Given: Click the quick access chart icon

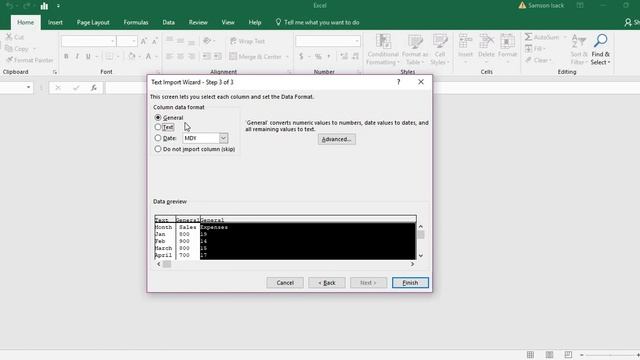Looking at the screenshot, I should tap(44, 6).
